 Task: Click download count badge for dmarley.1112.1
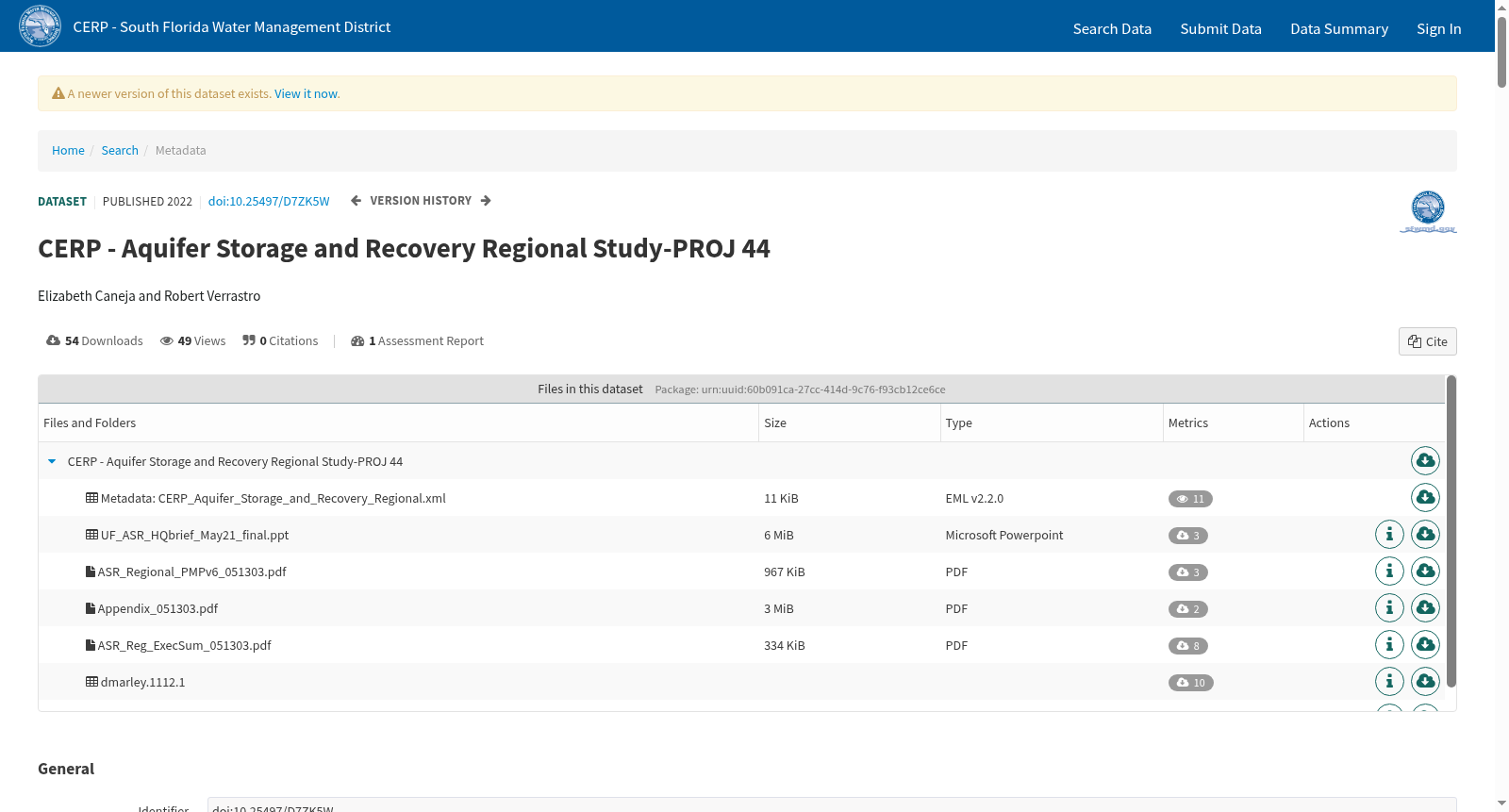pyautogui.click(x=1190, y=683)
